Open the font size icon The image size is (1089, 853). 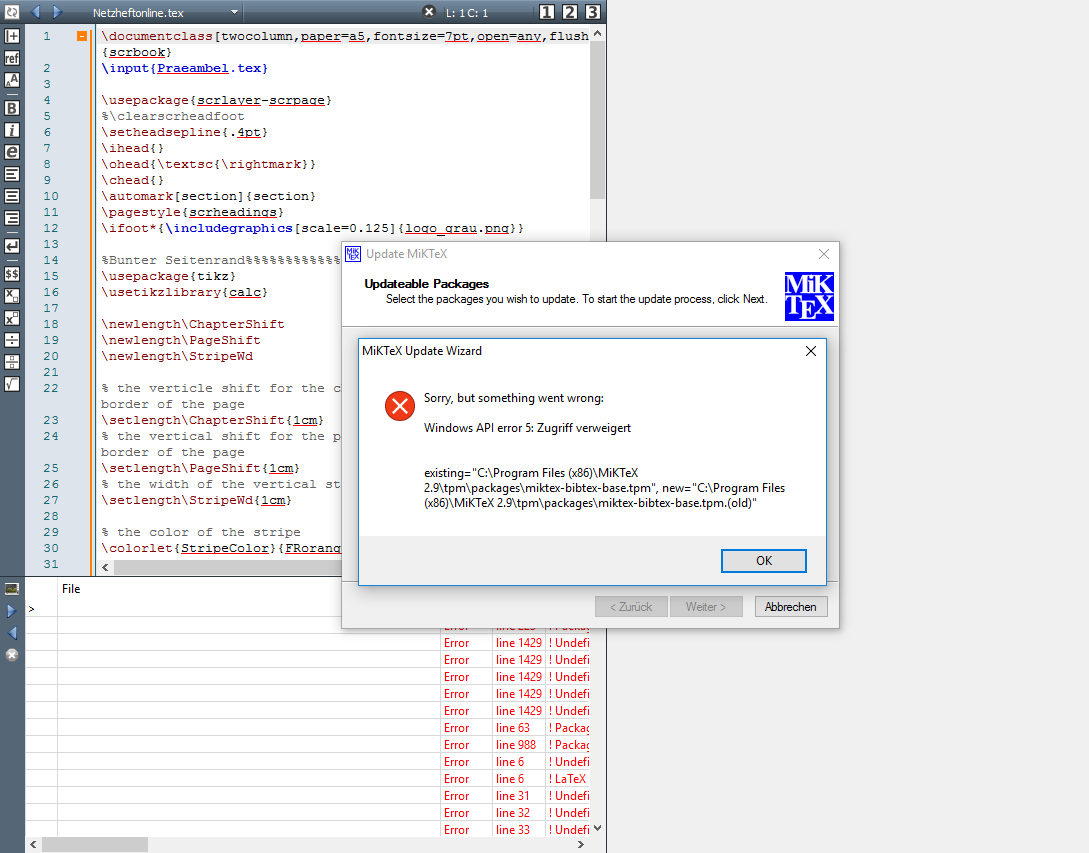point(12,81)
